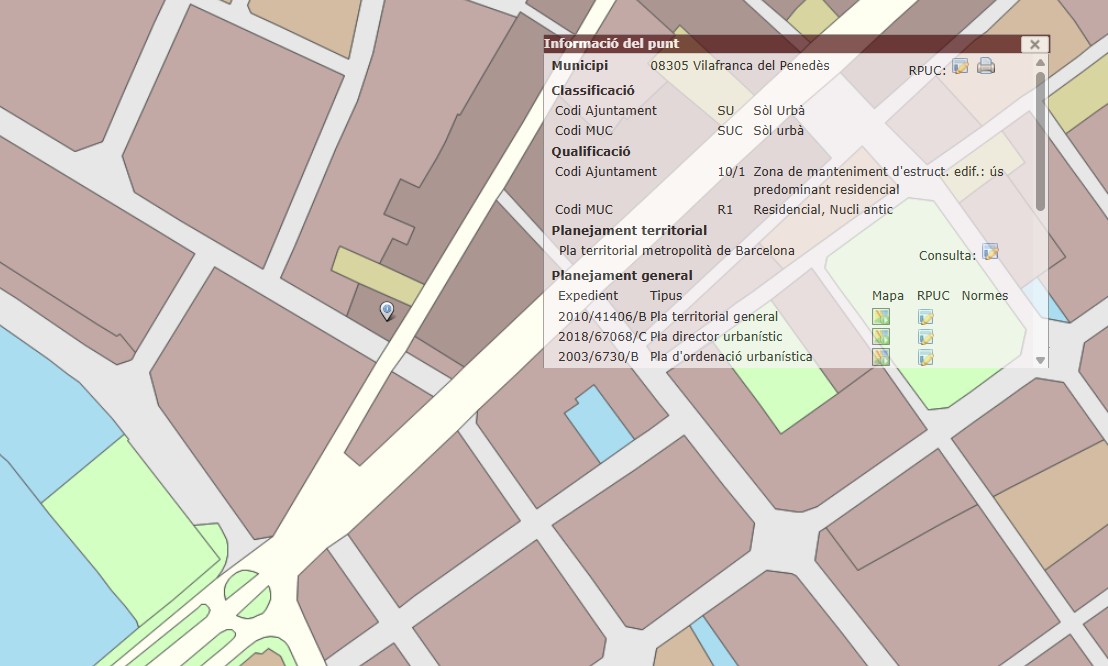Open Mapa icon for Pla d'ordenació urbanística
The image size is (1108, 666).
click(x=880, y=357)
